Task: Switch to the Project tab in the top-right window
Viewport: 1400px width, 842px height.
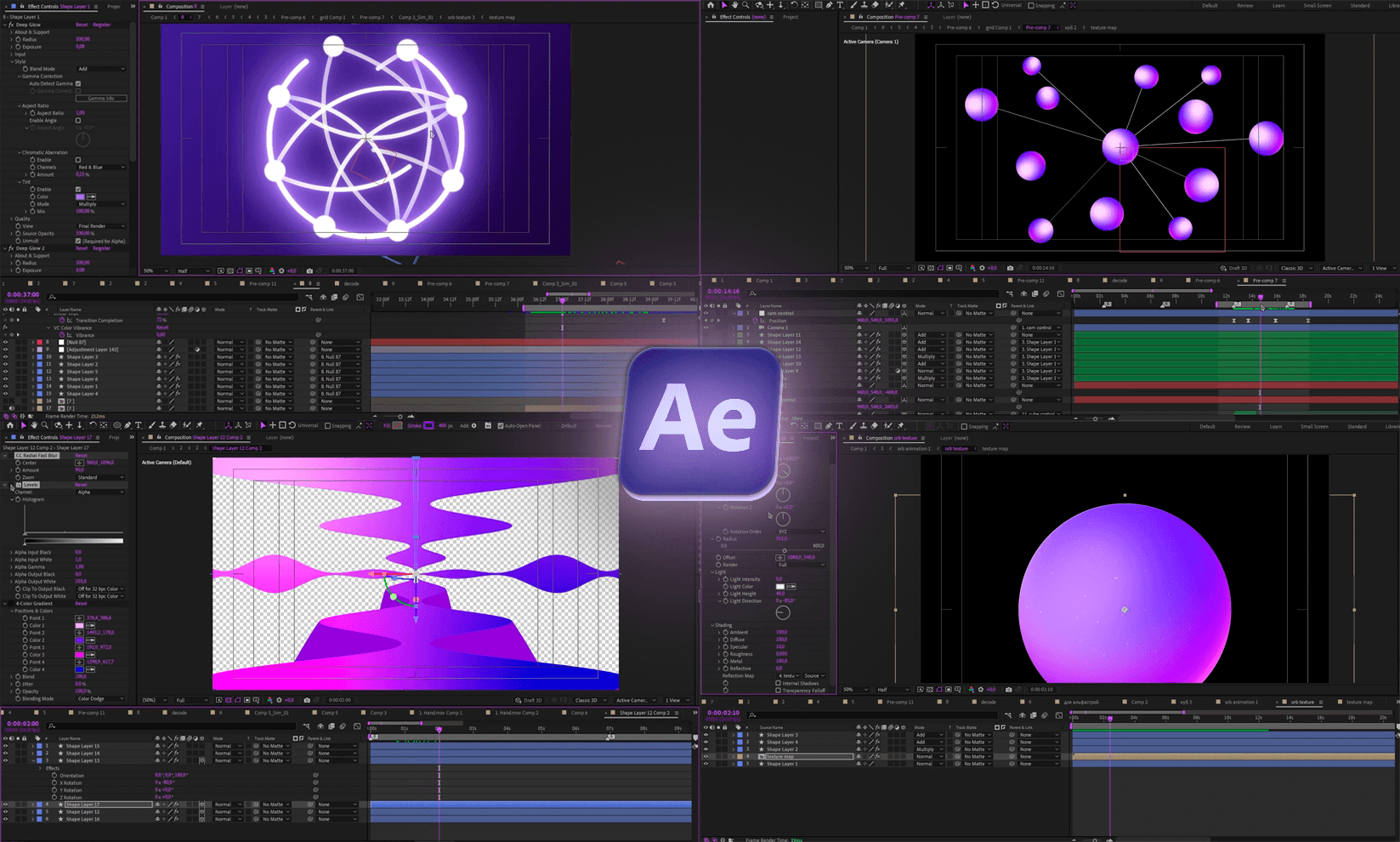Action: (x=790, y=17)
